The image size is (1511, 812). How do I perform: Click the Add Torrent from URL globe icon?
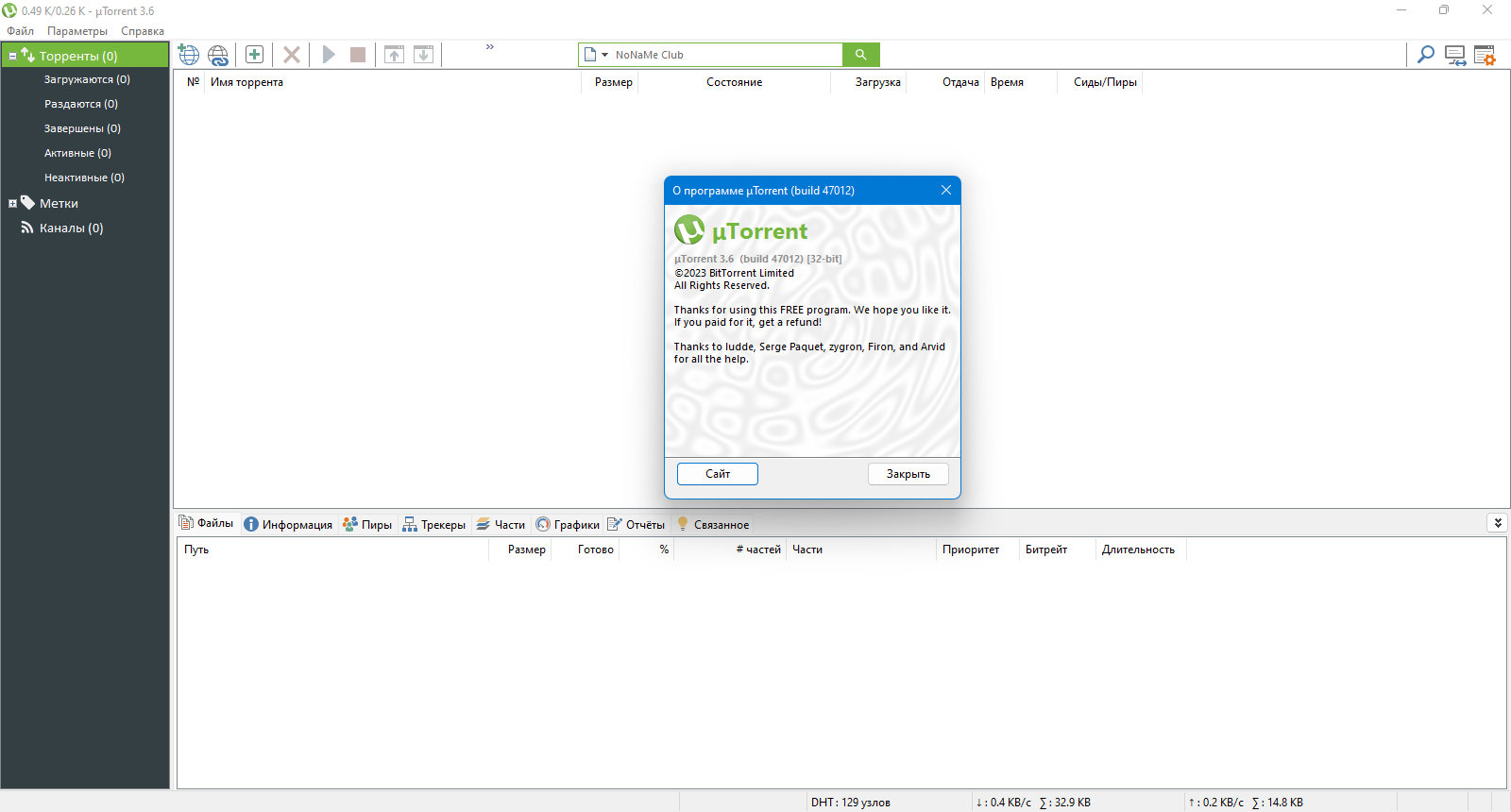coord(189,55)
